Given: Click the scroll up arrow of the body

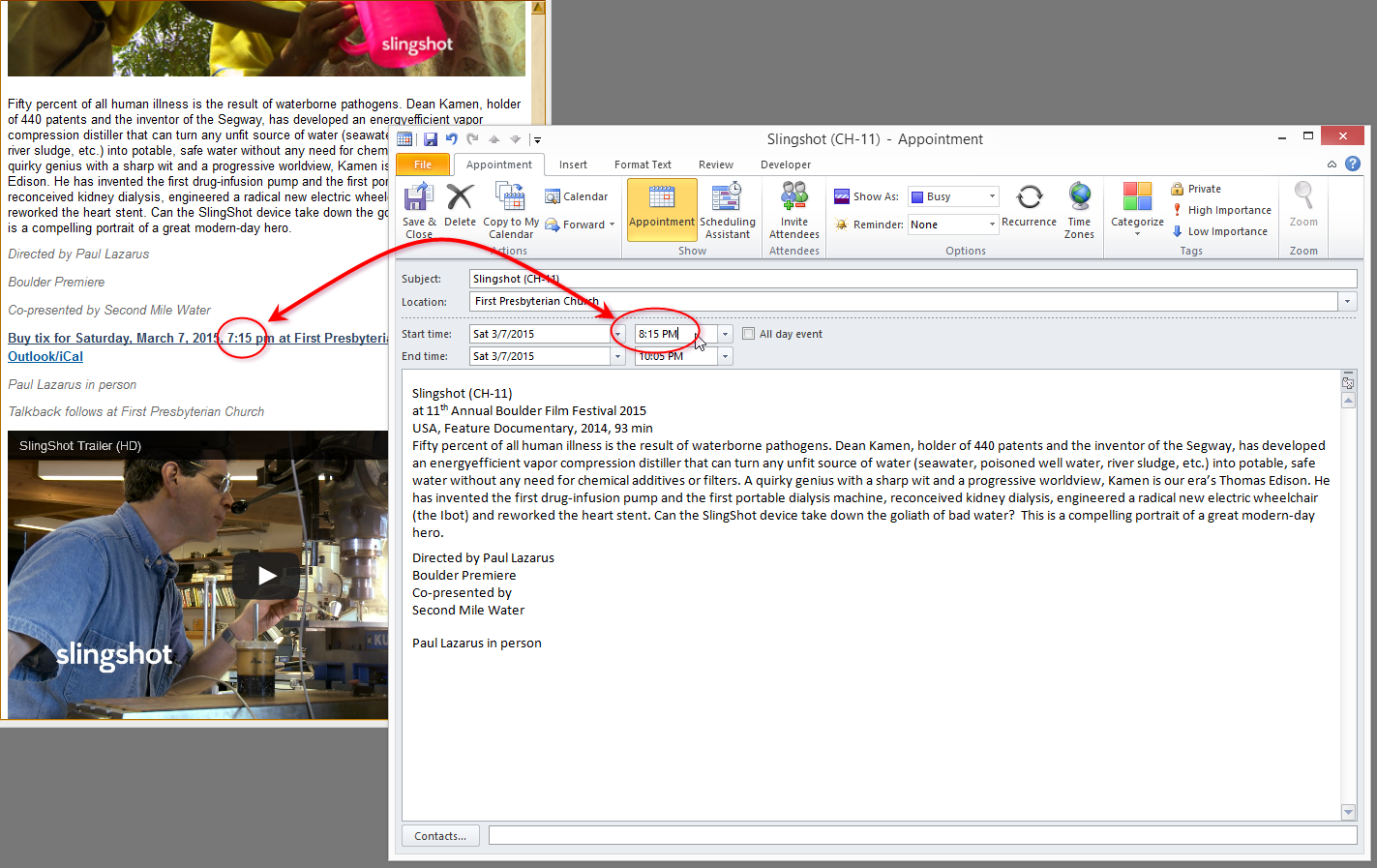Looking at the screenshot, I should (1349, 400).
